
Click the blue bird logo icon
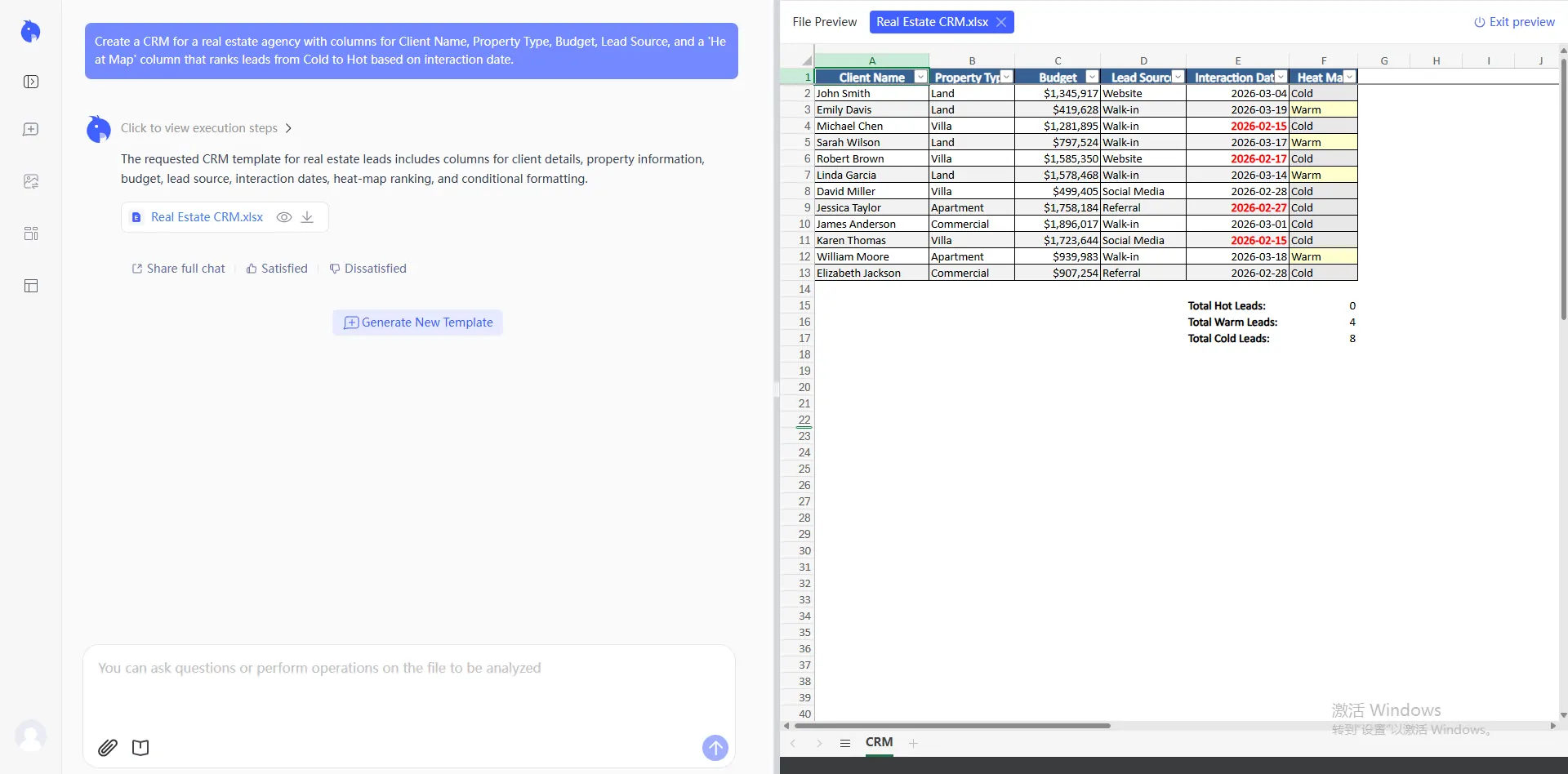[x=30, y=31]
